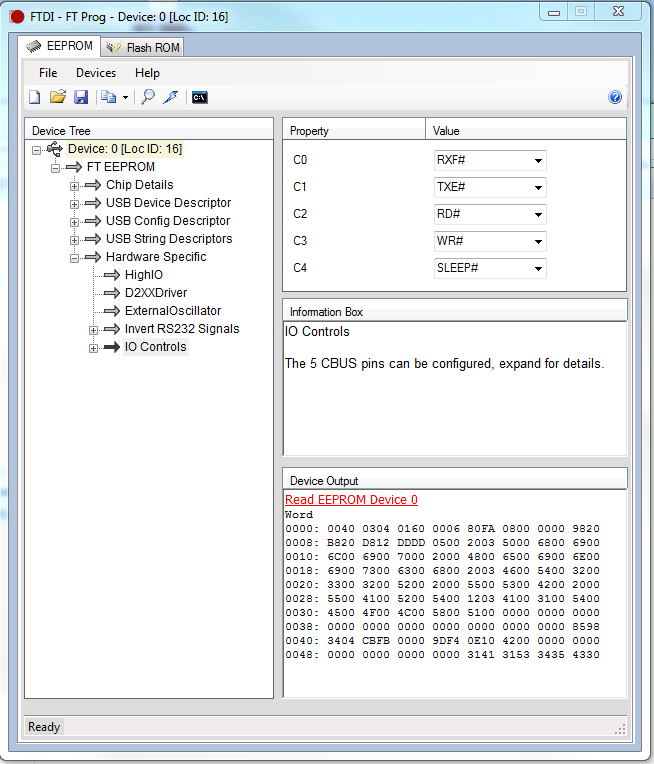
Task: Scan and parse with the magnifier icon
Action: 148,97
